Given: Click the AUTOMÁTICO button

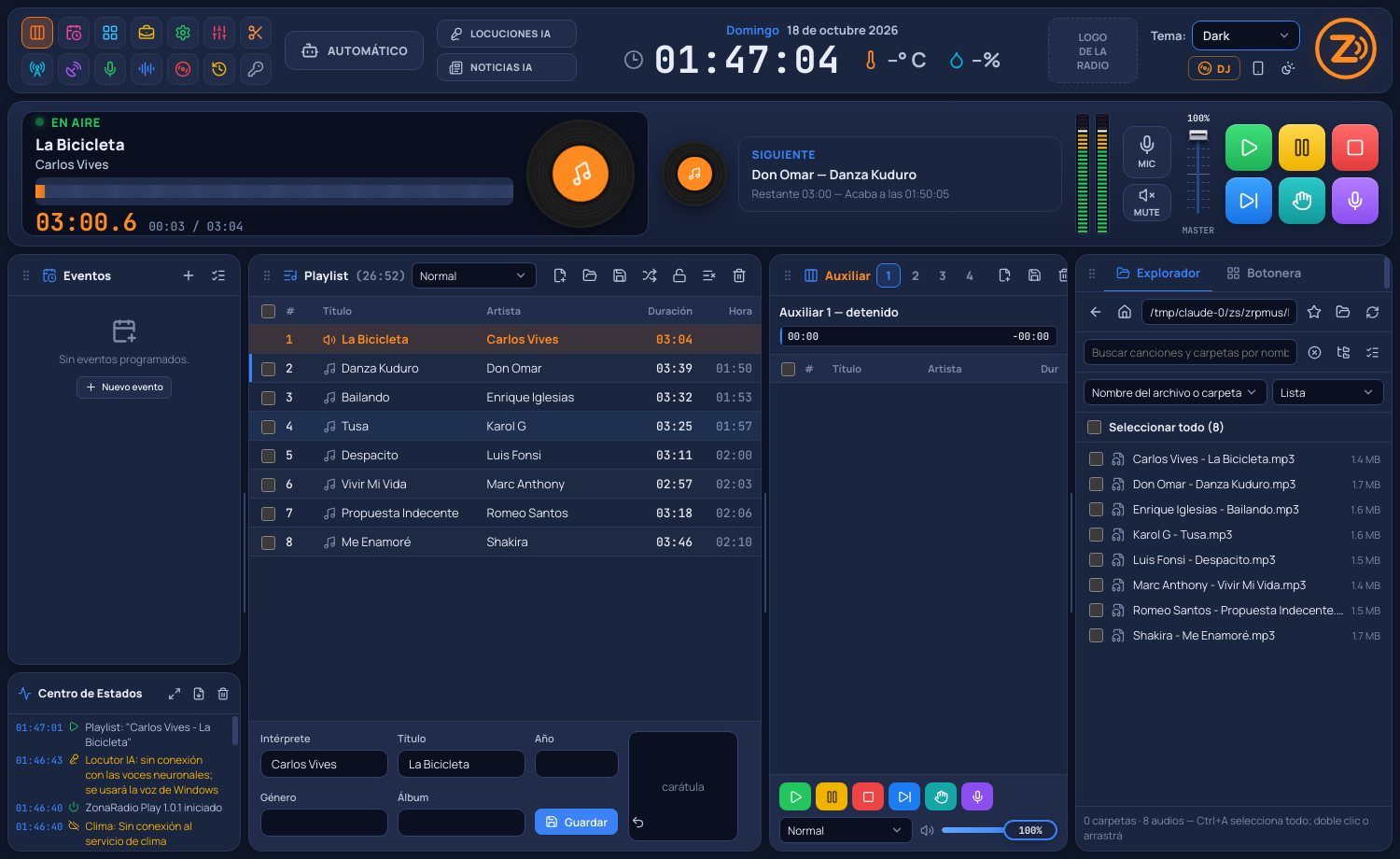Looking at the screenshot, I should click(355, 50).
